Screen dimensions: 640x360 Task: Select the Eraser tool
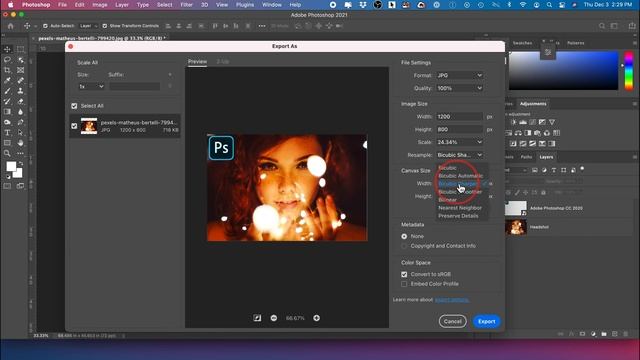[x=20, y=101]
